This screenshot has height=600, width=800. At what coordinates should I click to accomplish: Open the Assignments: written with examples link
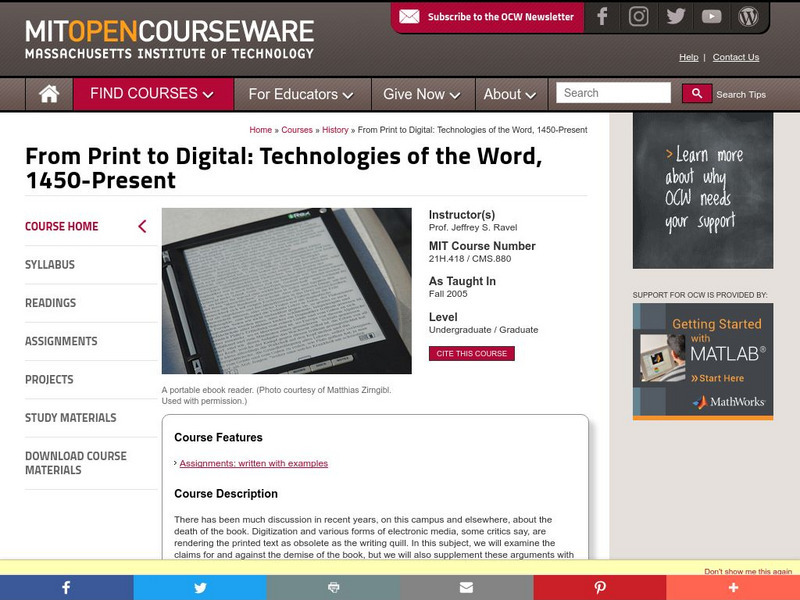click(253, 463)
